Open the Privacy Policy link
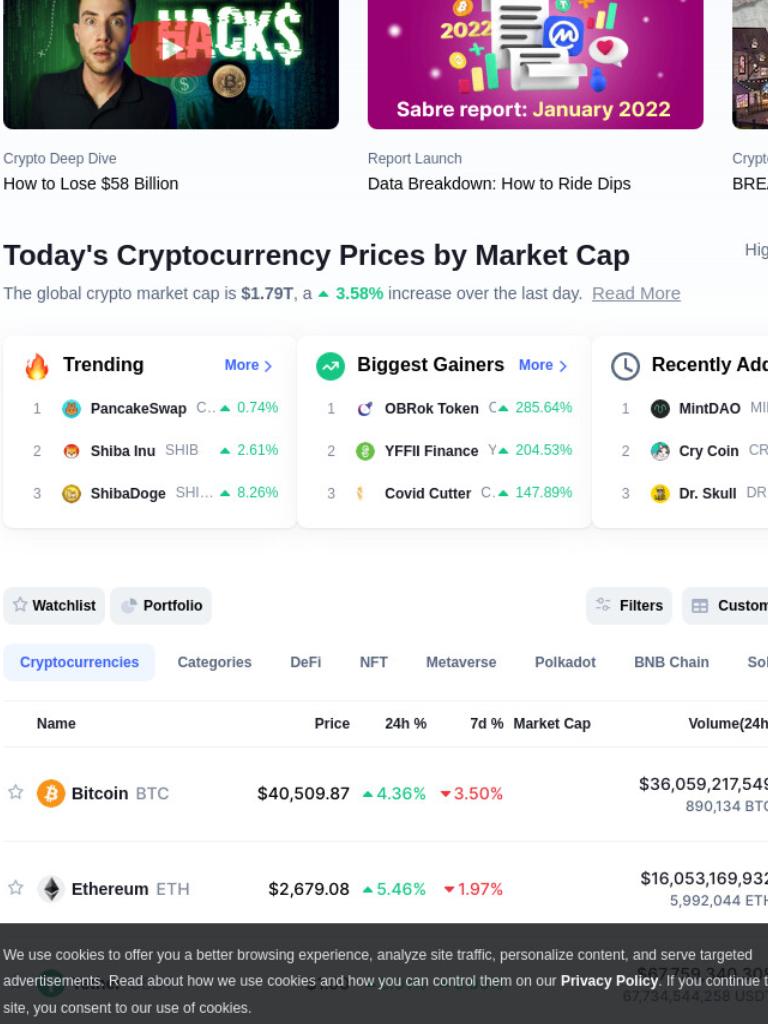Image resolution: width=768 pixels, height=1024 pixels. 609,981
